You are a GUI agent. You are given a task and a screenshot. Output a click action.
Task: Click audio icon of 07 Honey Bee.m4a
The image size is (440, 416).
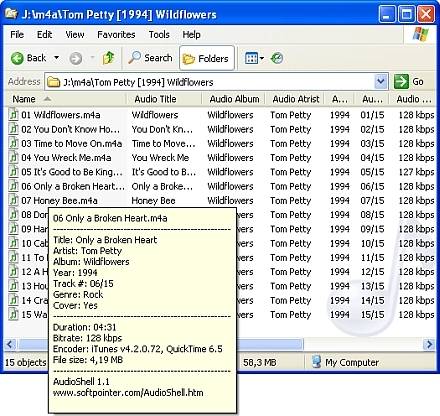(x=13, y=200)
